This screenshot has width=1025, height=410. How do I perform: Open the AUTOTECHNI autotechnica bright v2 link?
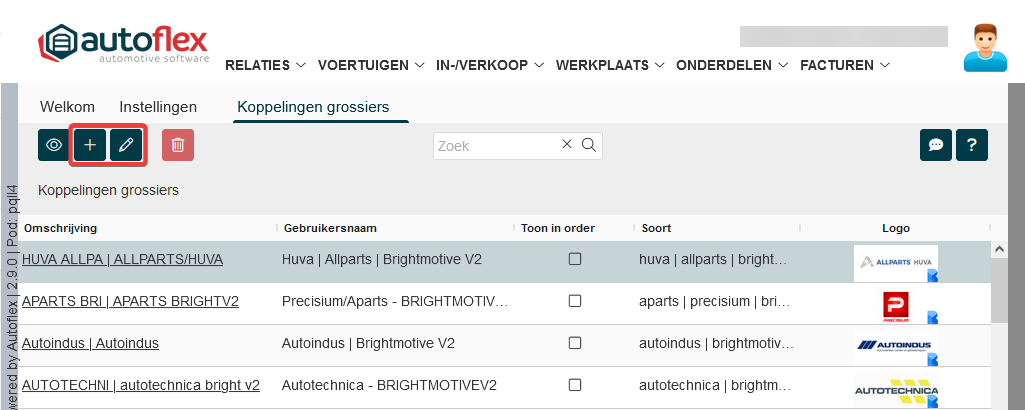click(141, 385)
